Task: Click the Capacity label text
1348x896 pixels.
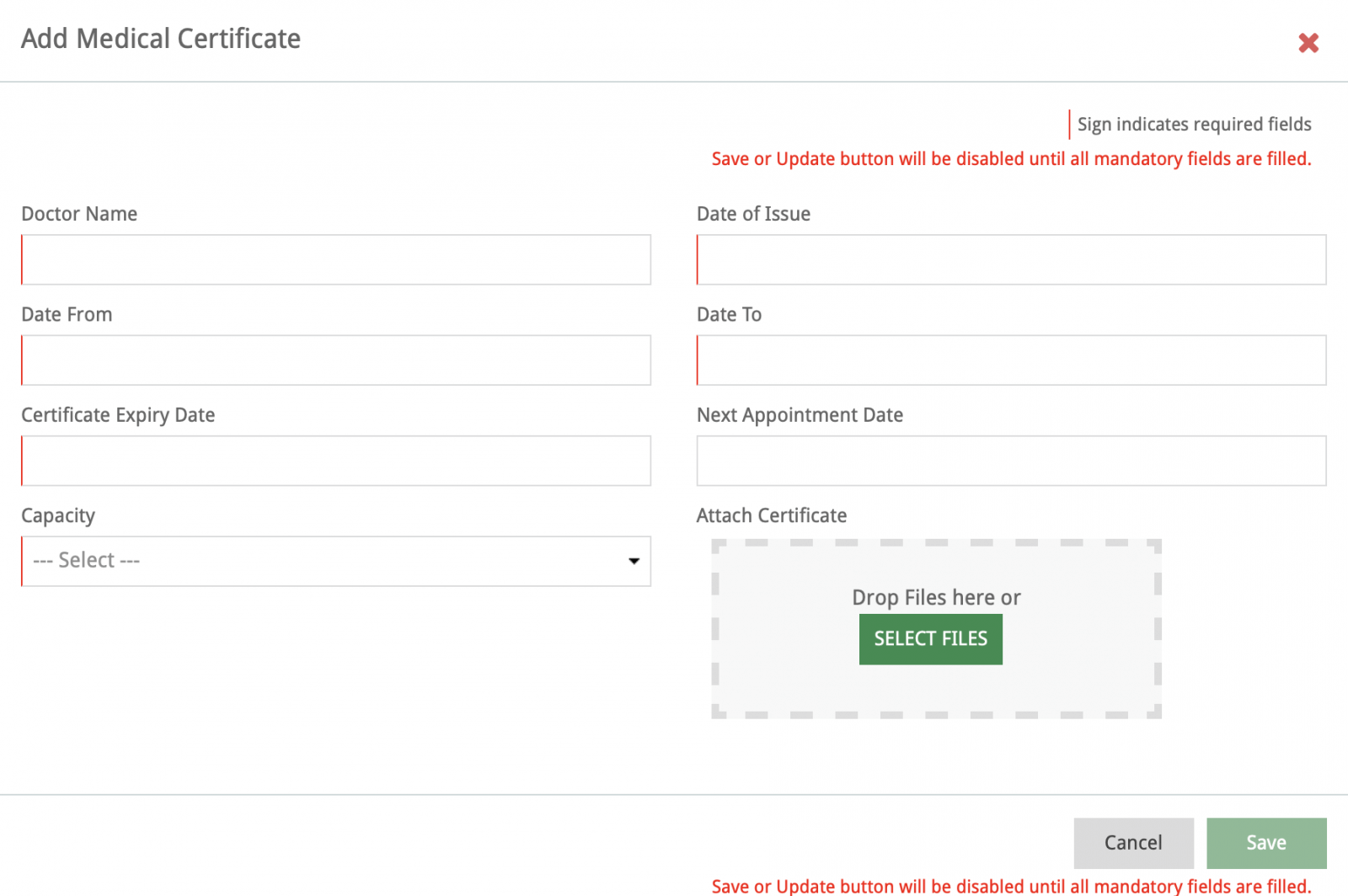Action: (58, 515)
